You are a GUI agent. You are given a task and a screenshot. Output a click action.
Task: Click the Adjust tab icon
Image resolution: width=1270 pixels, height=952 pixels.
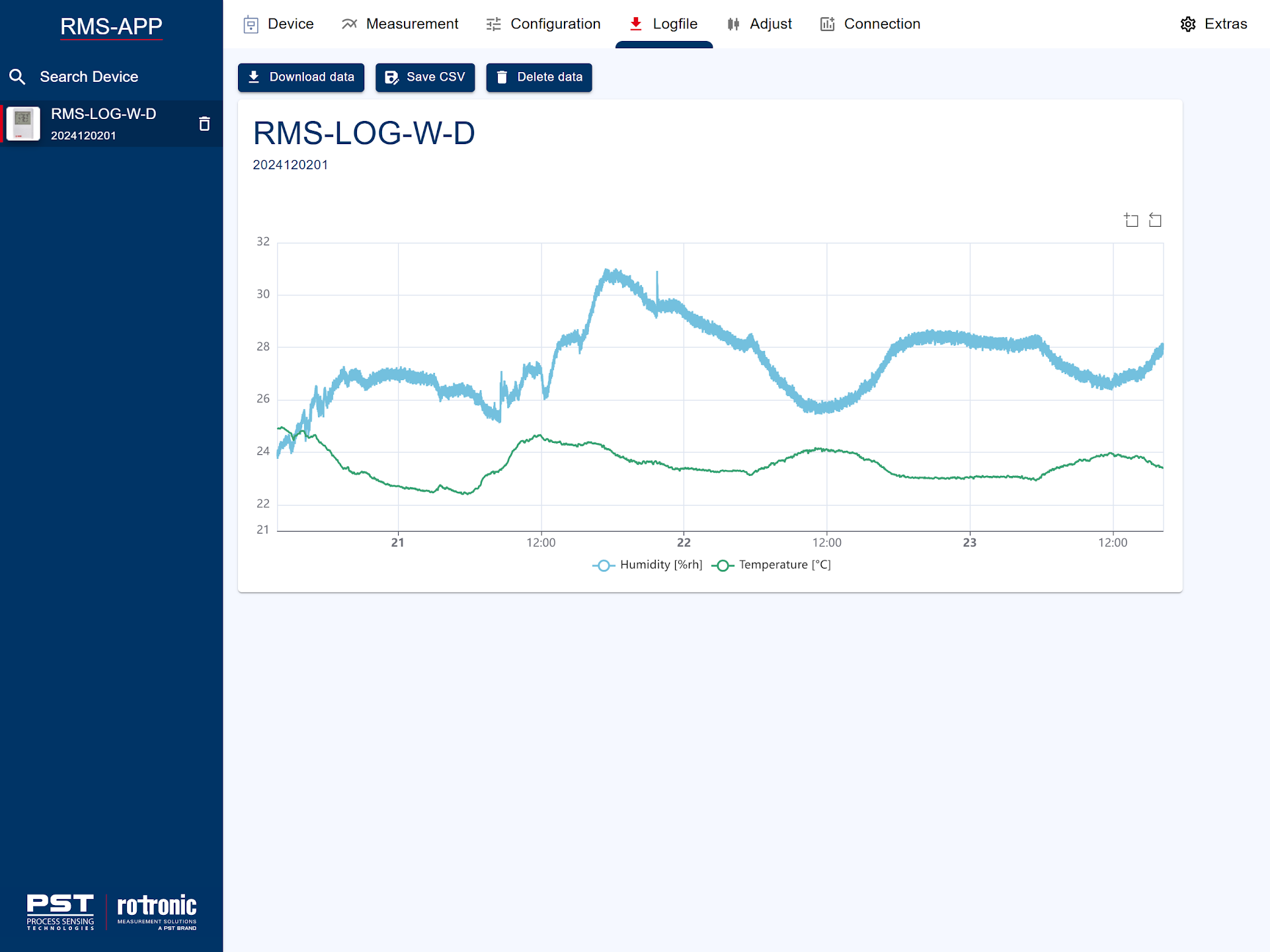click(x=733, y=24)
